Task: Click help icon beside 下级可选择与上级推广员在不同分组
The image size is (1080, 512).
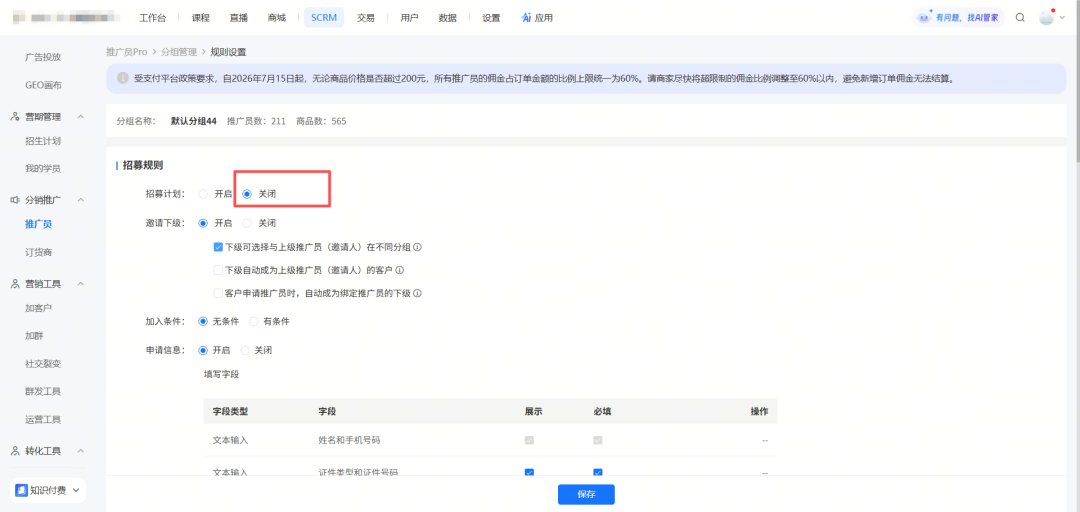Action: point(417,247)
